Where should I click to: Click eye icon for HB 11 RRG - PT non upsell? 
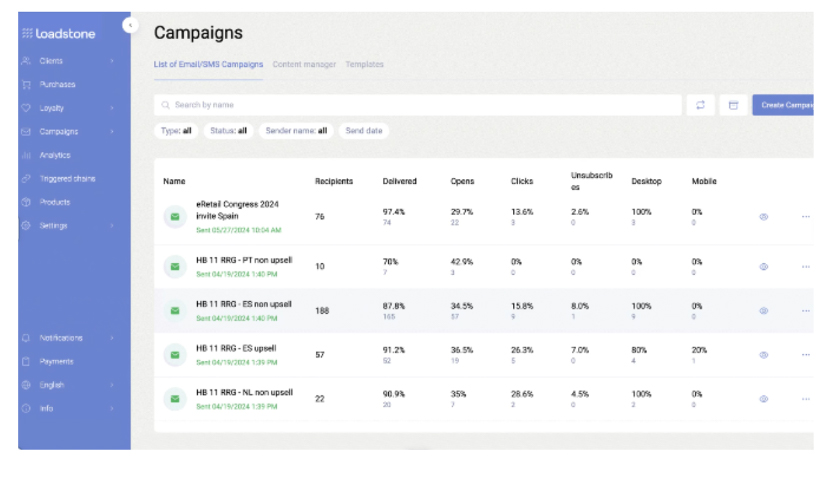pyautogui.click(x=763, y=266)
